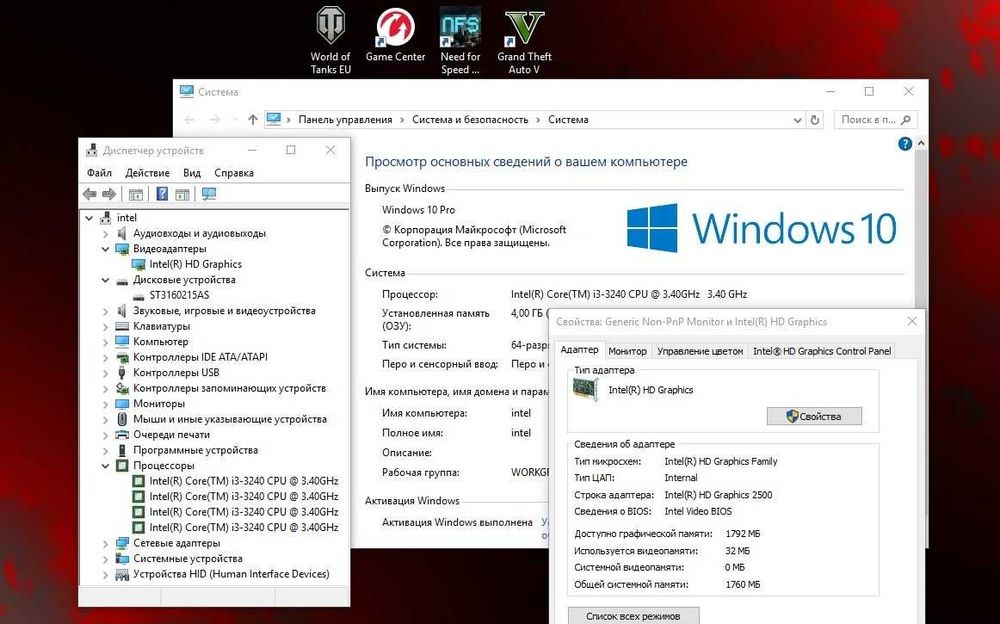Select ST3160215AS disk device
Image resolution: width=1000 pixels, height=624 pixels.
[x=179, y=295]
